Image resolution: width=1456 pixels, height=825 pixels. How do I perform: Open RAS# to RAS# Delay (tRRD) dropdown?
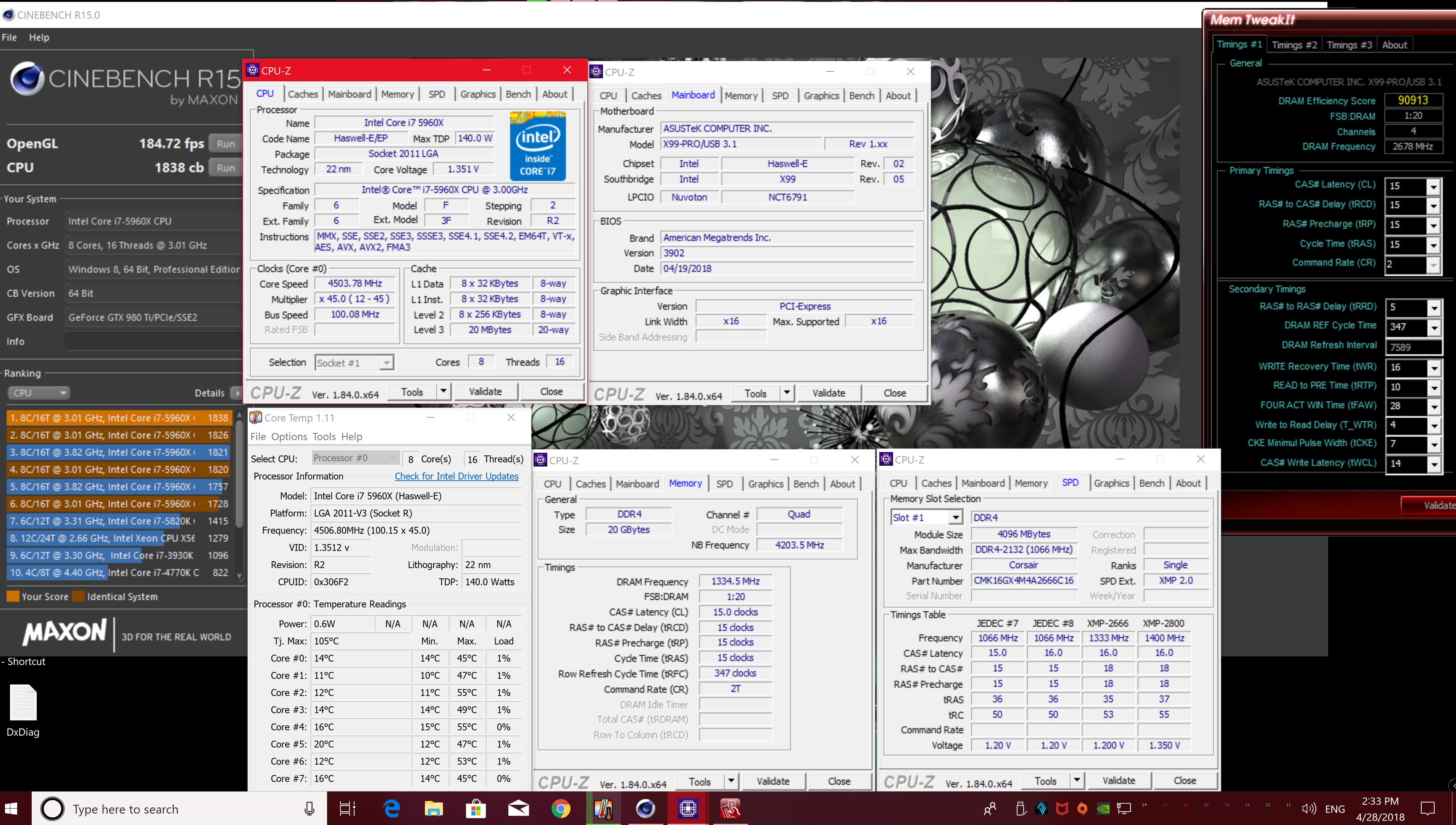[1433, 308]
